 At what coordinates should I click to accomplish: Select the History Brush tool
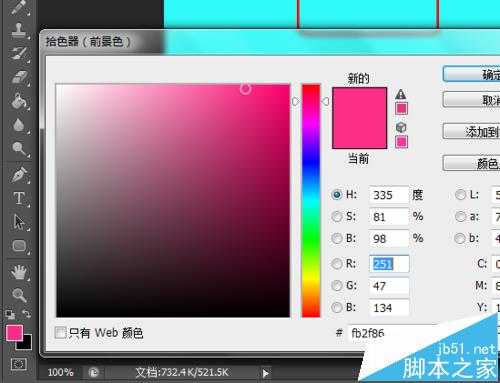(x=19, y=53)
